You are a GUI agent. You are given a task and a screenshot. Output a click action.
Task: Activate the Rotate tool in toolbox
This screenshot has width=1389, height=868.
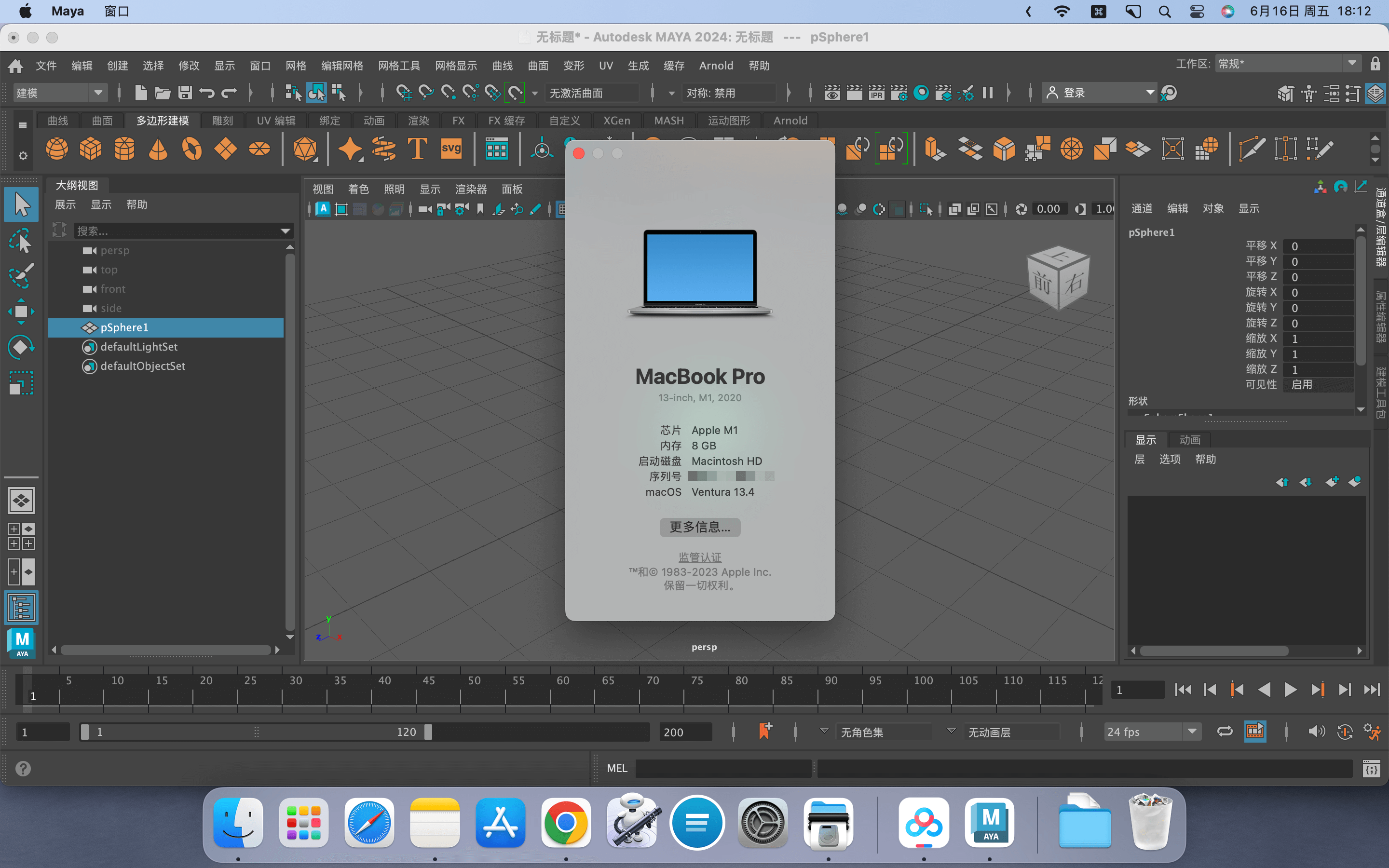click(x=21, y=347)
